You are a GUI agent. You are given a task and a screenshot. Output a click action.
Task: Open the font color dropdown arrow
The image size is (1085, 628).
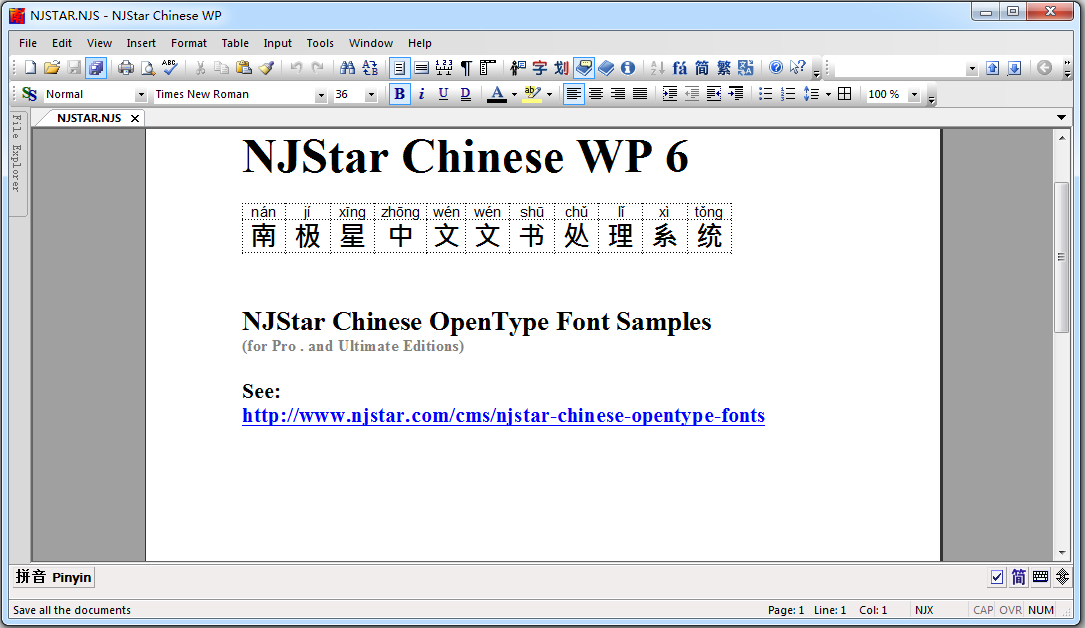click(x=514, y=95)
